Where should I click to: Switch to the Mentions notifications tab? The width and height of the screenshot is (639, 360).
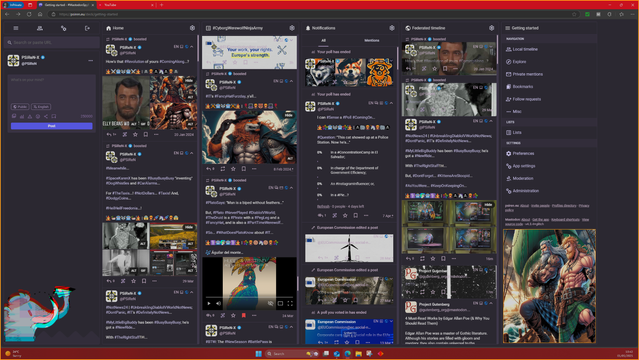tap(372, 40)
